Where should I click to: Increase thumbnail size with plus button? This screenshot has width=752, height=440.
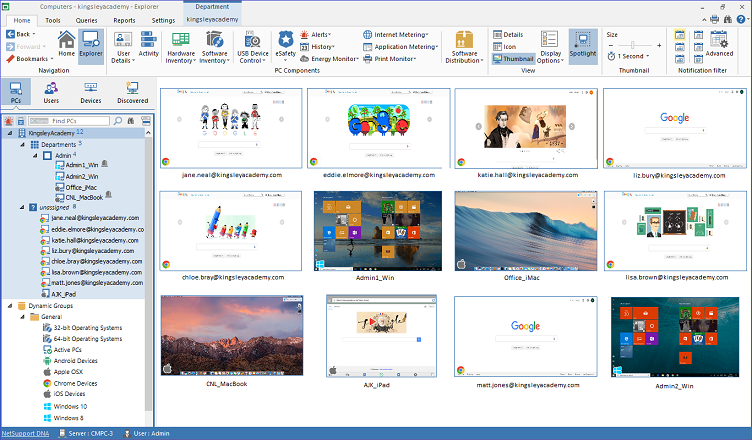pos(659,45)
